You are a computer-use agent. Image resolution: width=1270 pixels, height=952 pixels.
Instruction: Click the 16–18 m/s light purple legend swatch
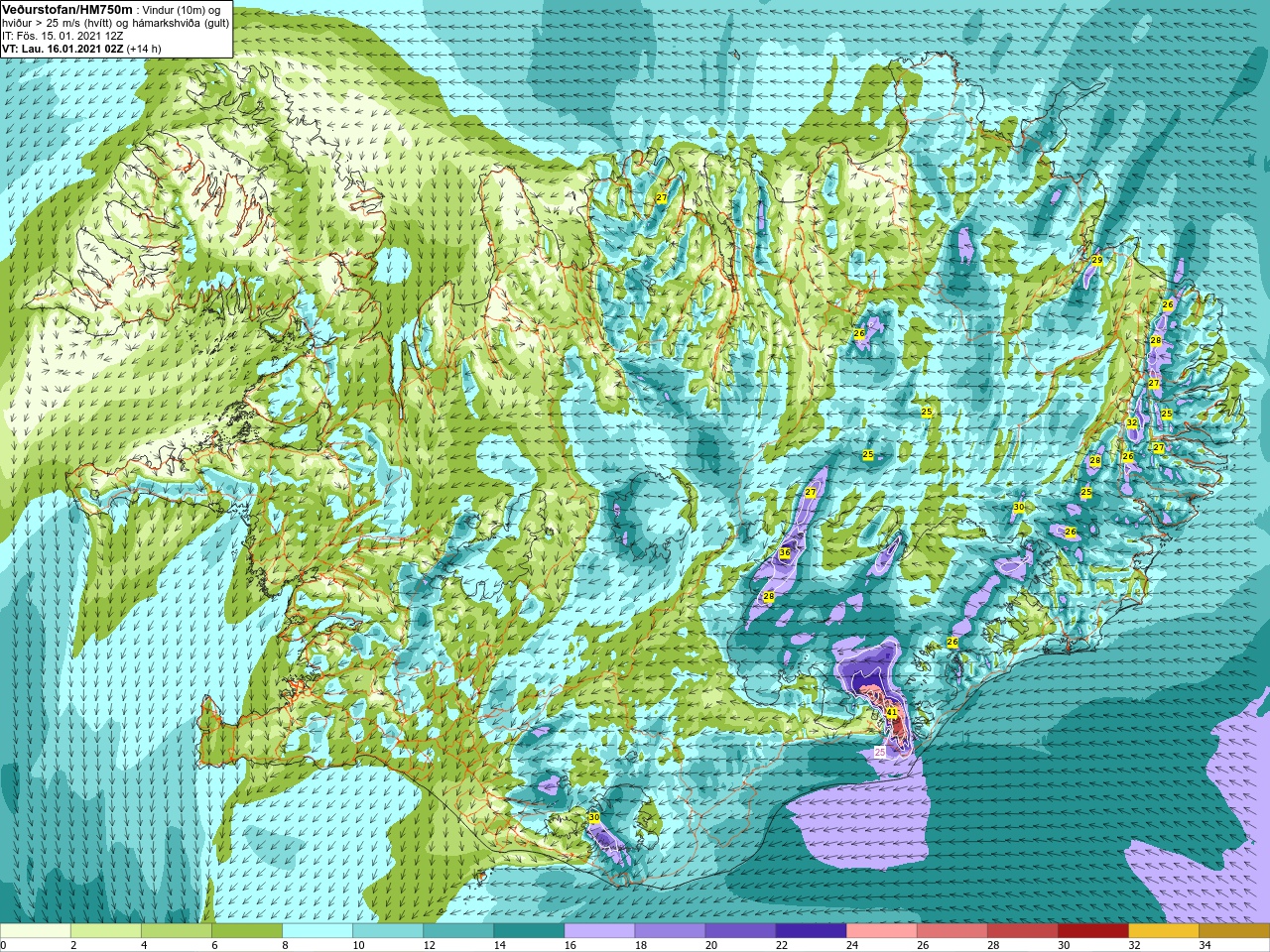point(599,931)
